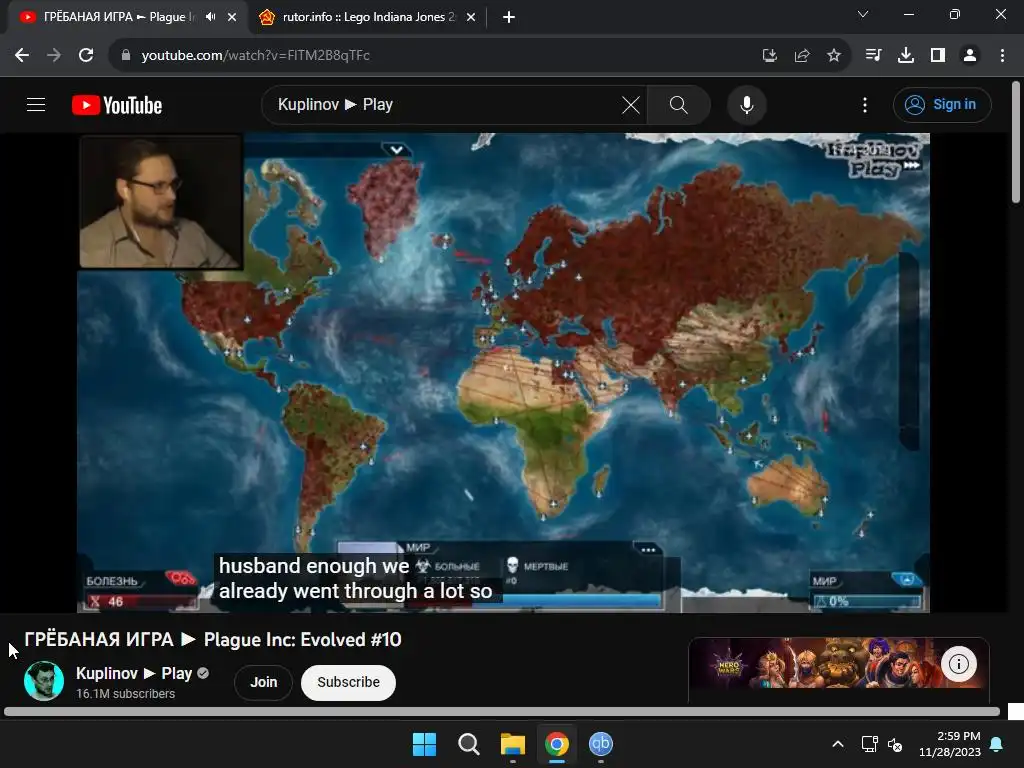This screenshot has width=1024, height=768.
Task: Open the network display tray icon
Action: tap(869, 744)
